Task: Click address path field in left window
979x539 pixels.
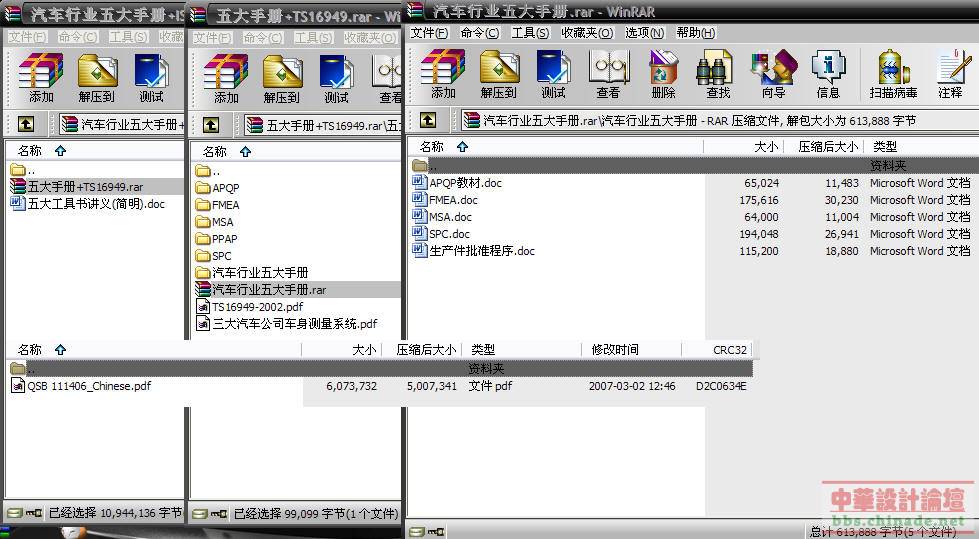Action: pos(122,125)
